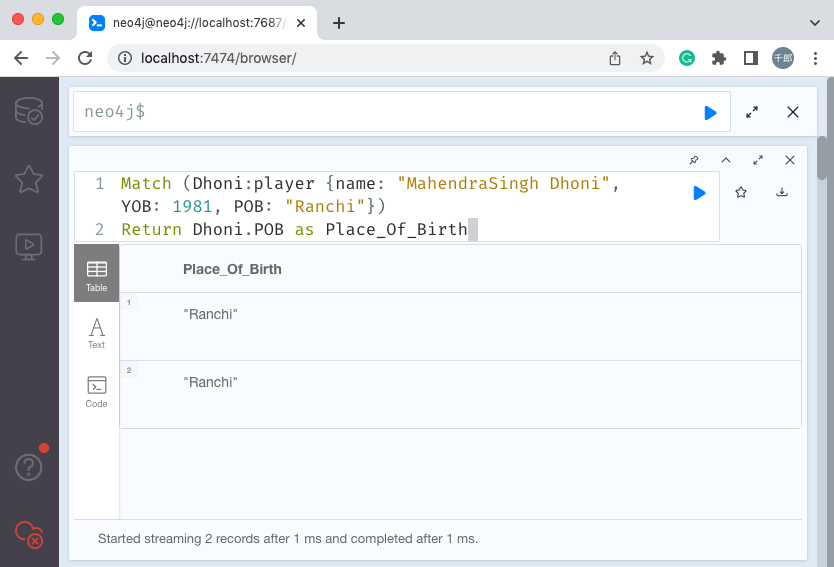This screenshot has width=834, height=567.
Task: Select the second "Ranchi" result cell
Action: [210, 382]
